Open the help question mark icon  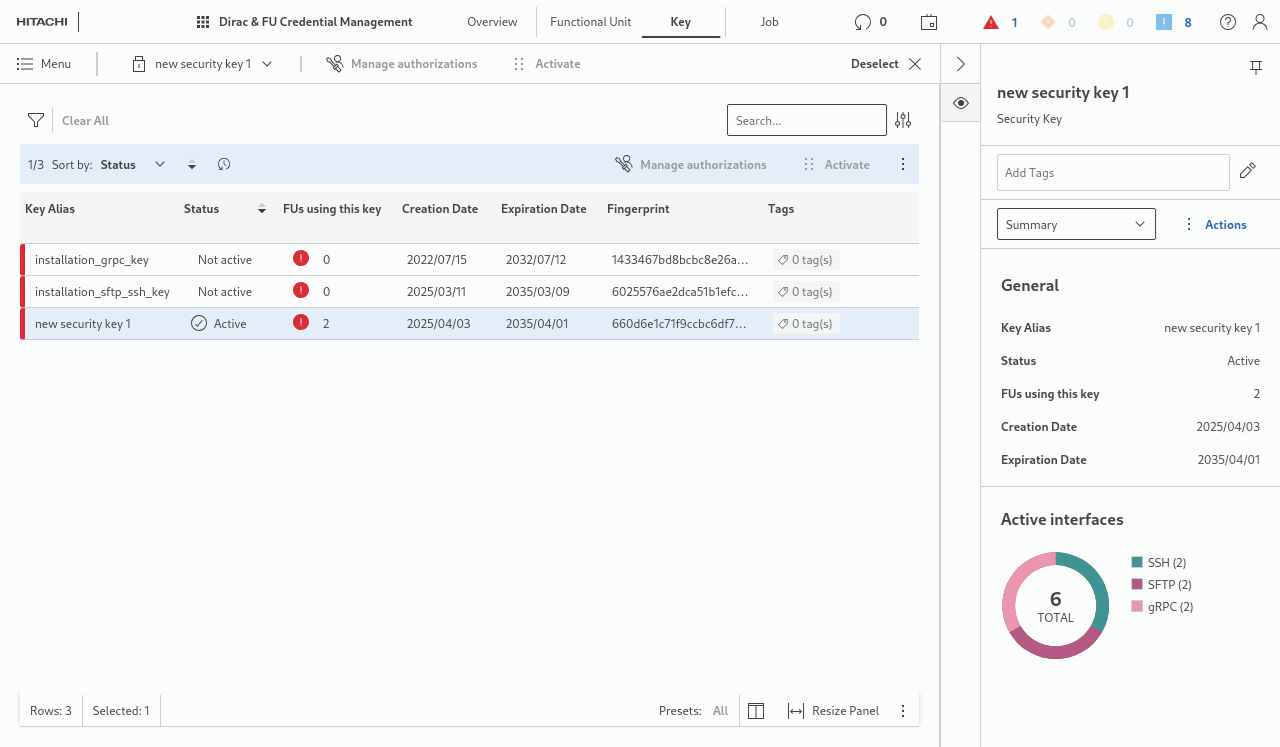point(1227,22)
